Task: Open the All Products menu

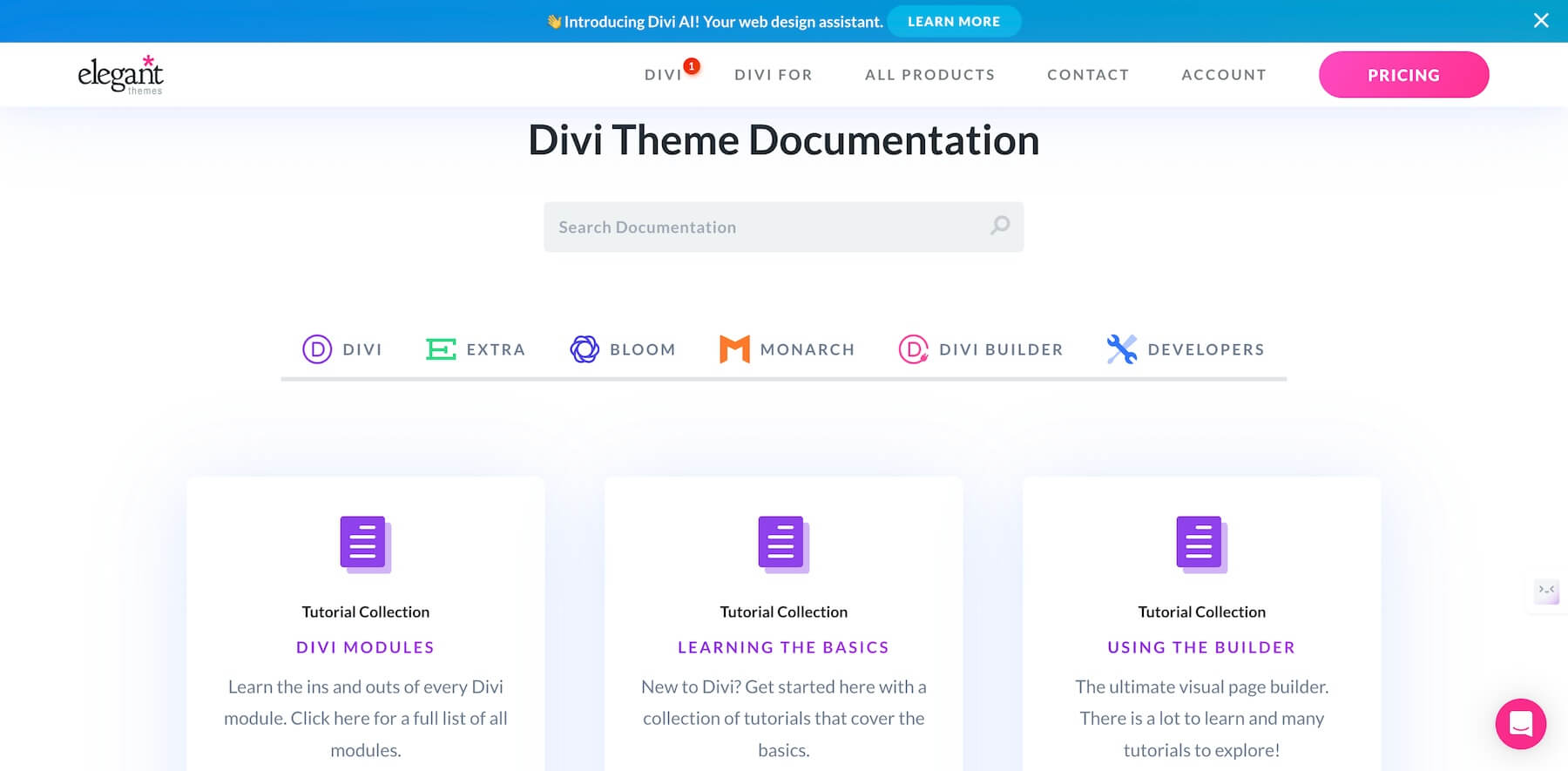Action: (x=929, y=75)
